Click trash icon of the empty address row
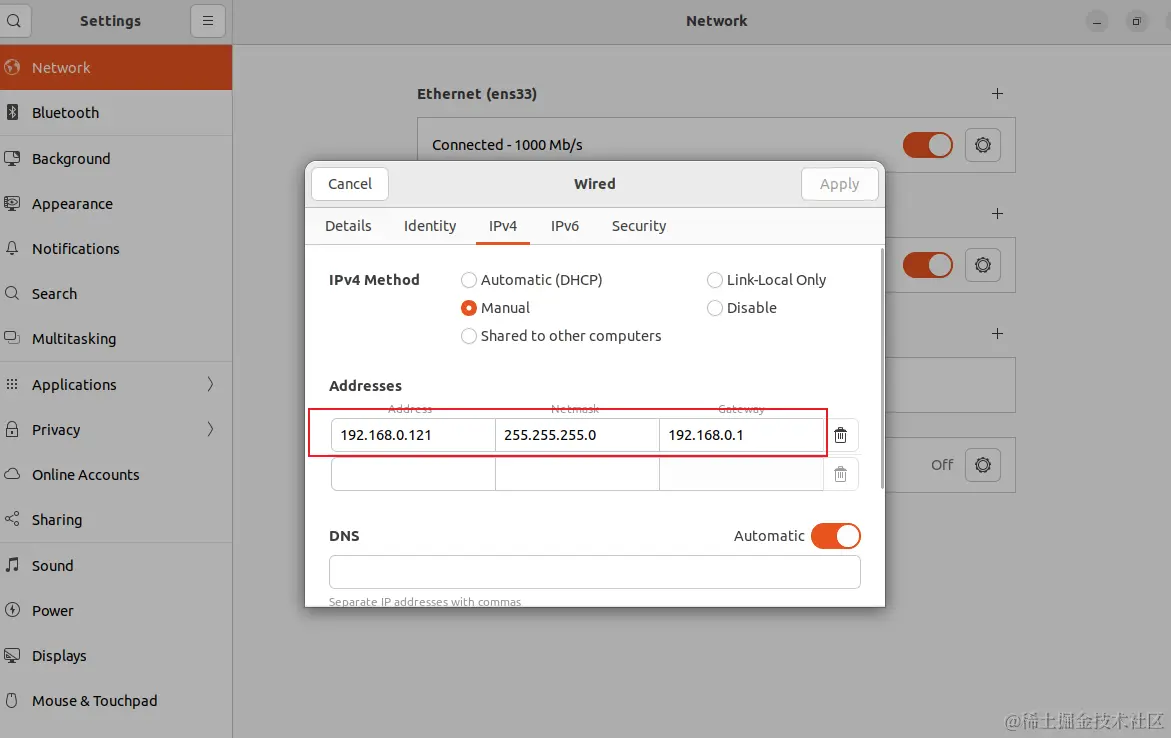Viewport: 1171px width, 738px height. (x=840, y=474)
